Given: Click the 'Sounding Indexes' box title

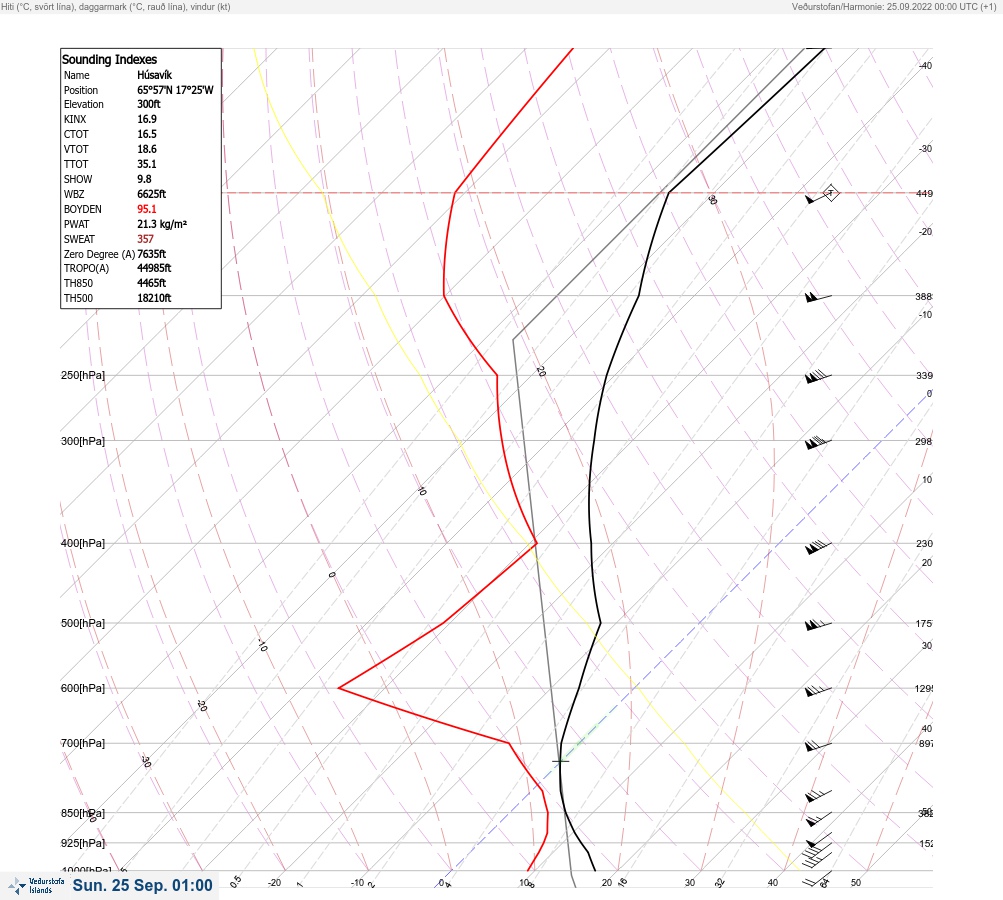Looking at the screenshot, I should (109, 59).
